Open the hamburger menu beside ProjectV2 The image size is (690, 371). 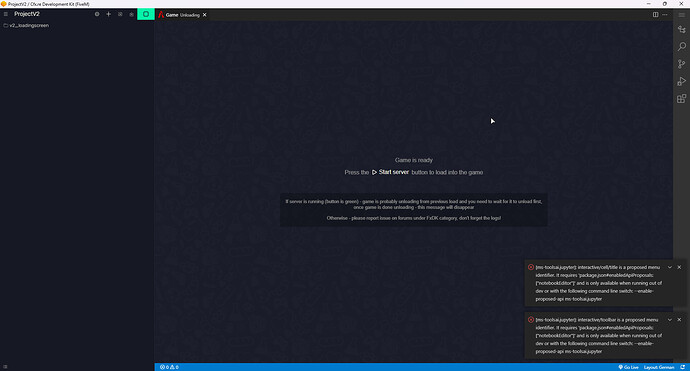(x=6, y=14)
